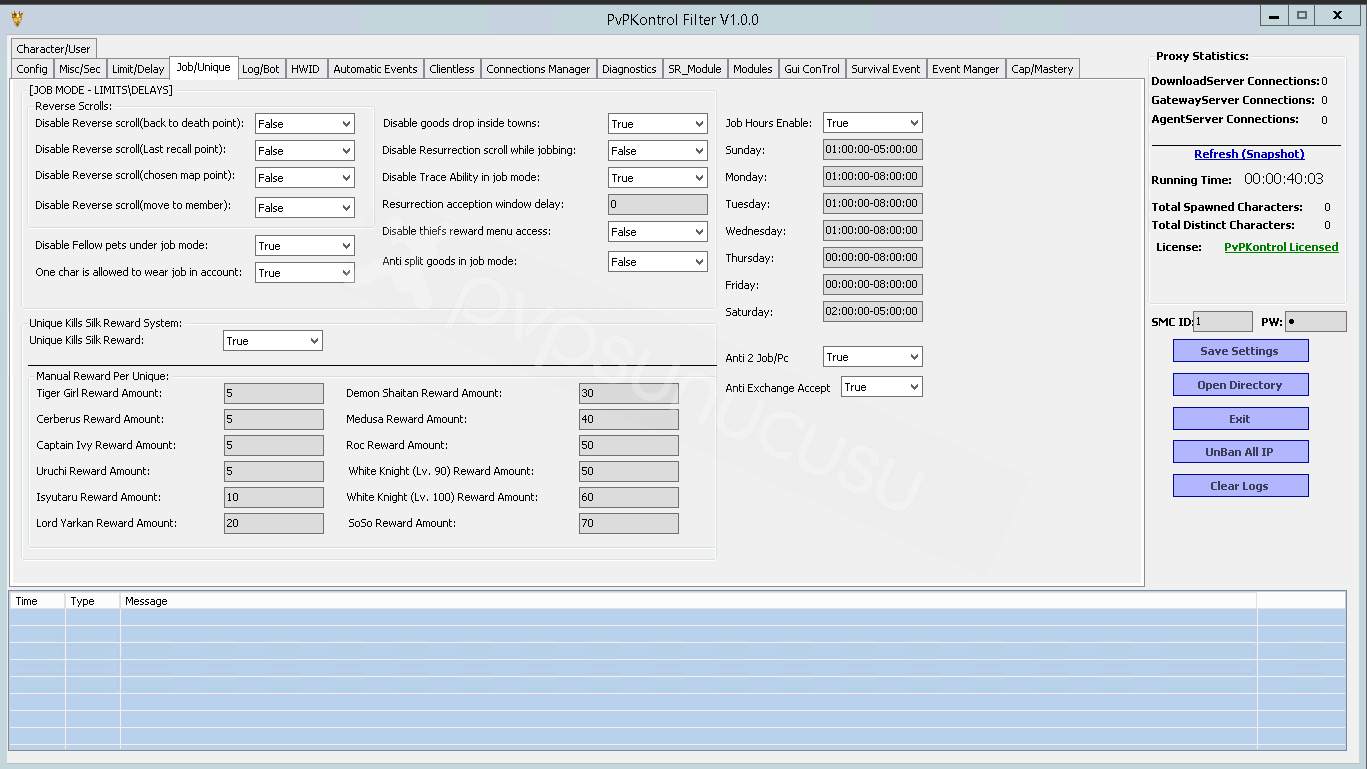Viewport: 1367px width, 769px height.
Task: Click the PvPKontrol Licensed link
Action: (1281, 247)
